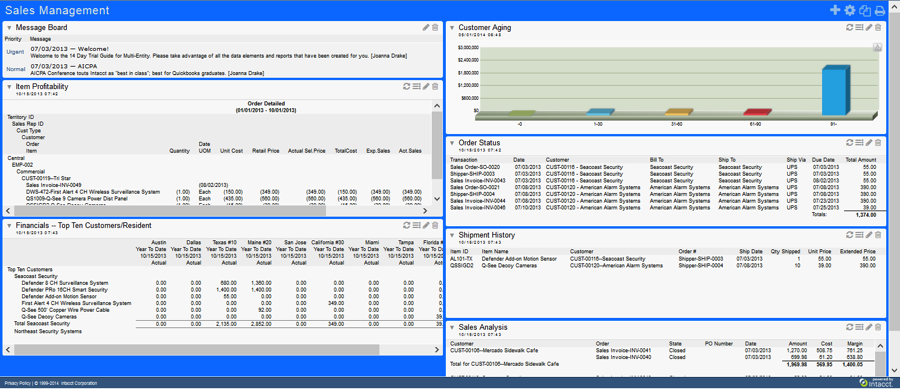Remove the Item Profitability panel

[x=435, y=86]
